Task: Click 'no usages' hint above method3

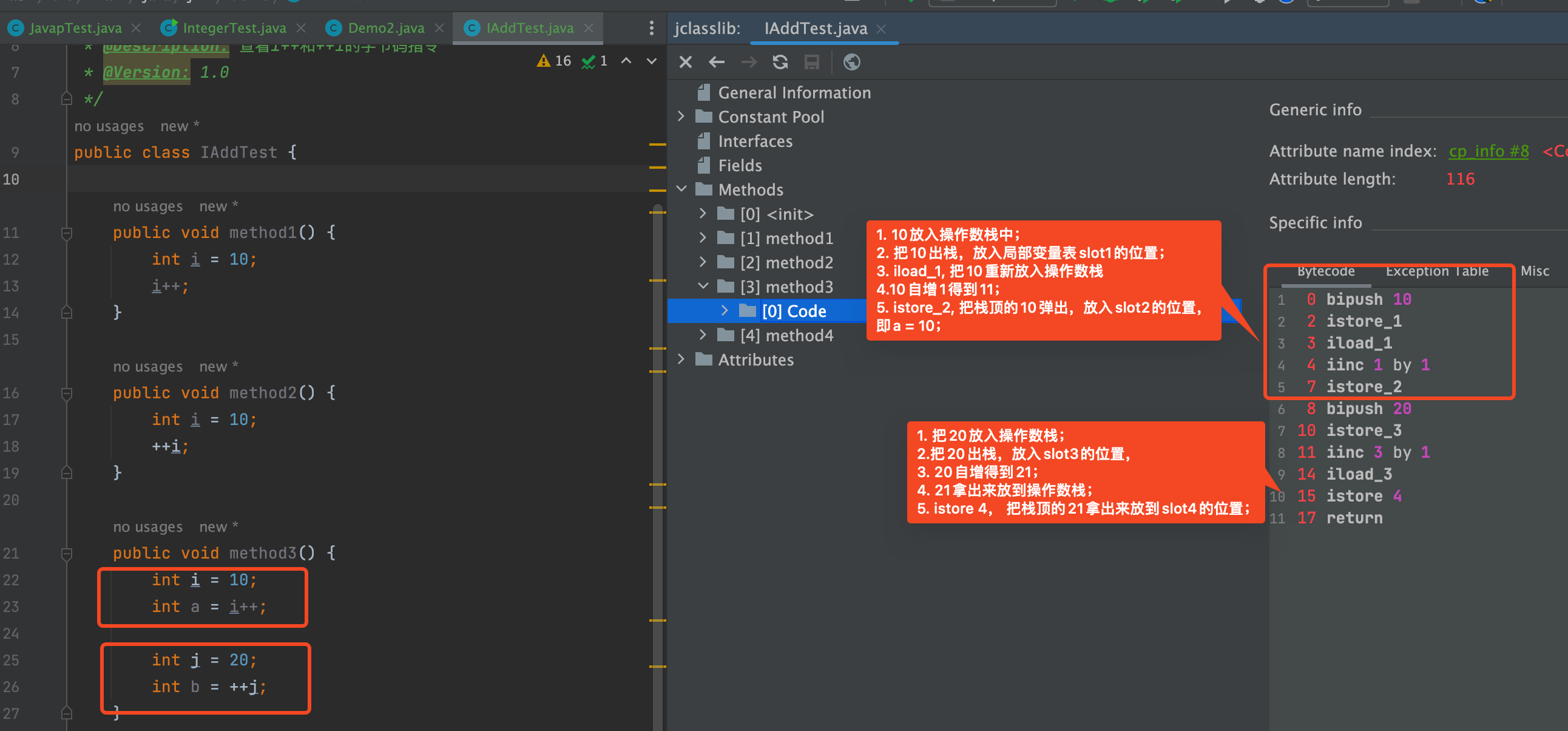Action: (148, 527)
